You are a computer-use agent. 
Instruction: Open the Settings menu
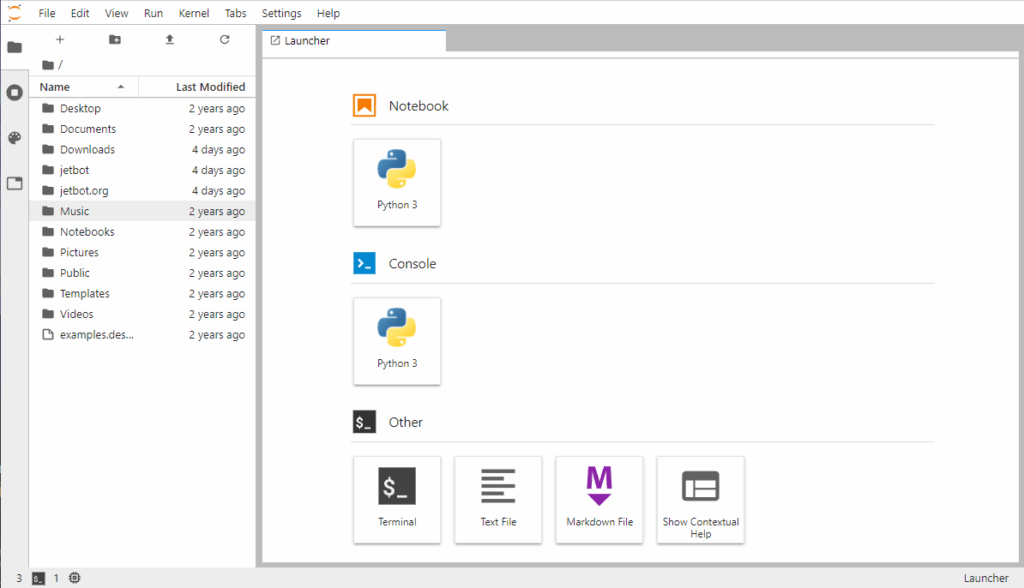[x=281, y=14]
